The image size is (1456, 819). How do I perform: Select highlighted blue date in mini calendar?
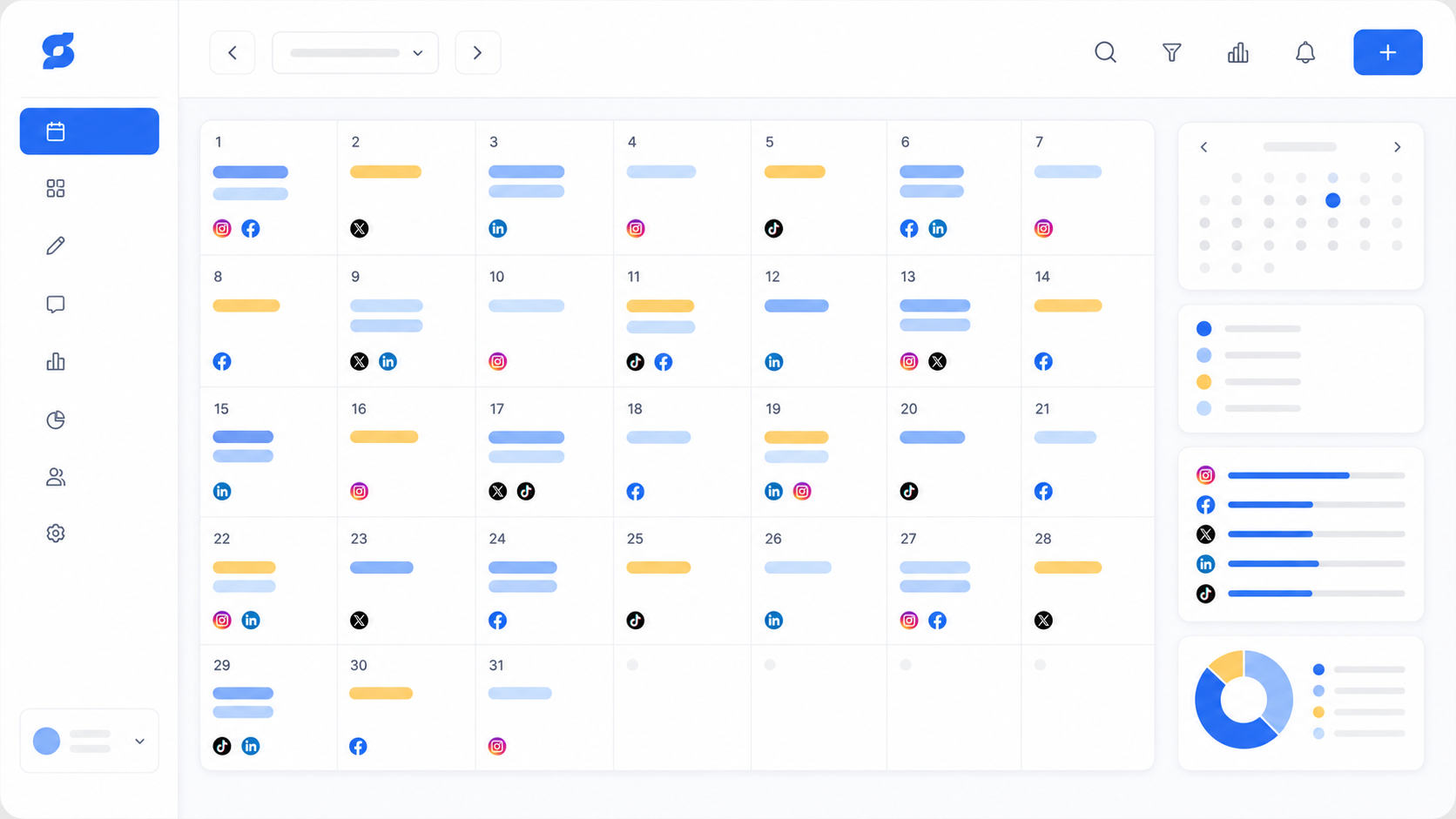click(1332, 200)
